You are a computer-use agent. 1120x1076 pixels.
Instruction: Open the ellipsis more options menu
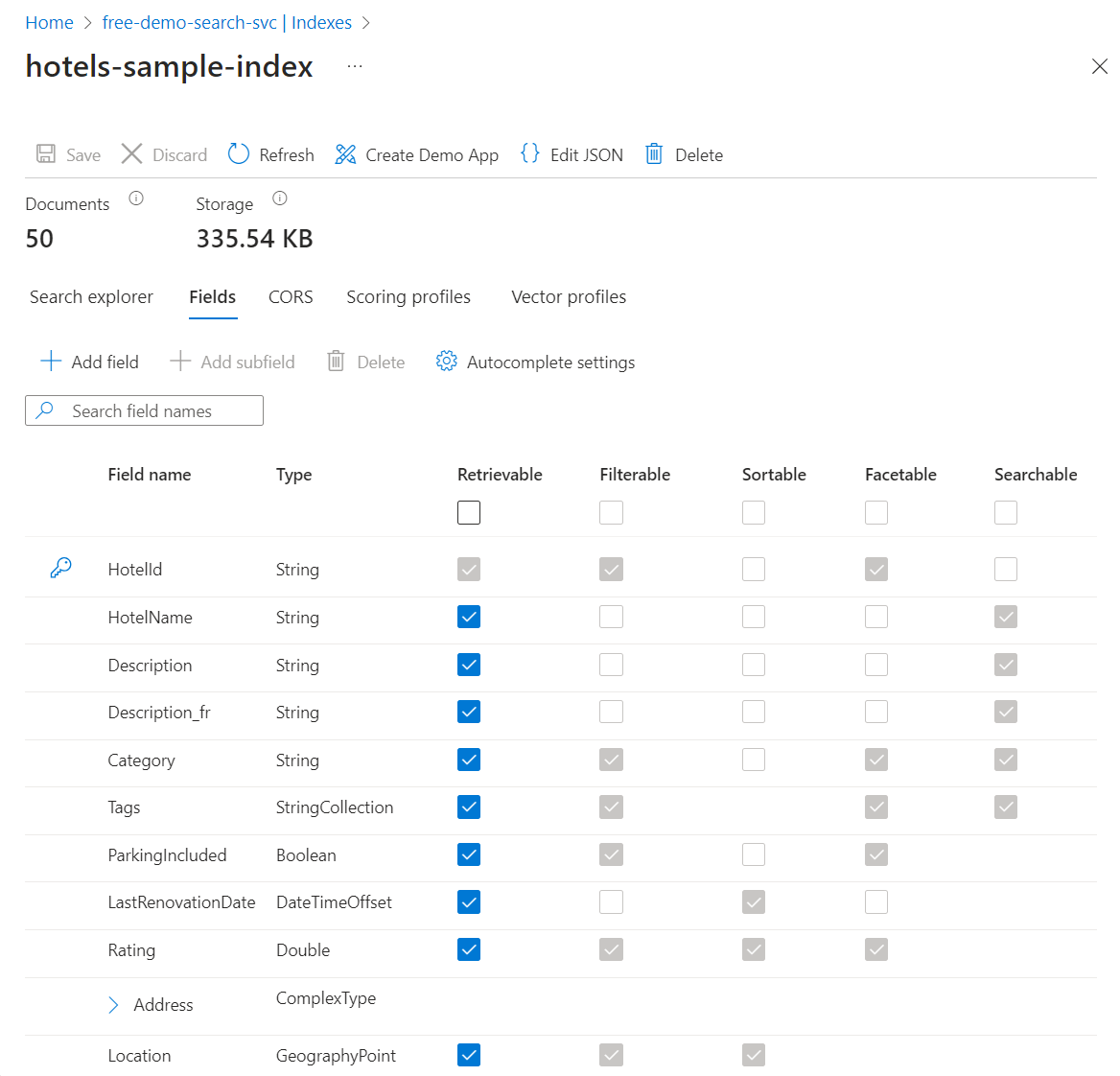coord(355,66)
